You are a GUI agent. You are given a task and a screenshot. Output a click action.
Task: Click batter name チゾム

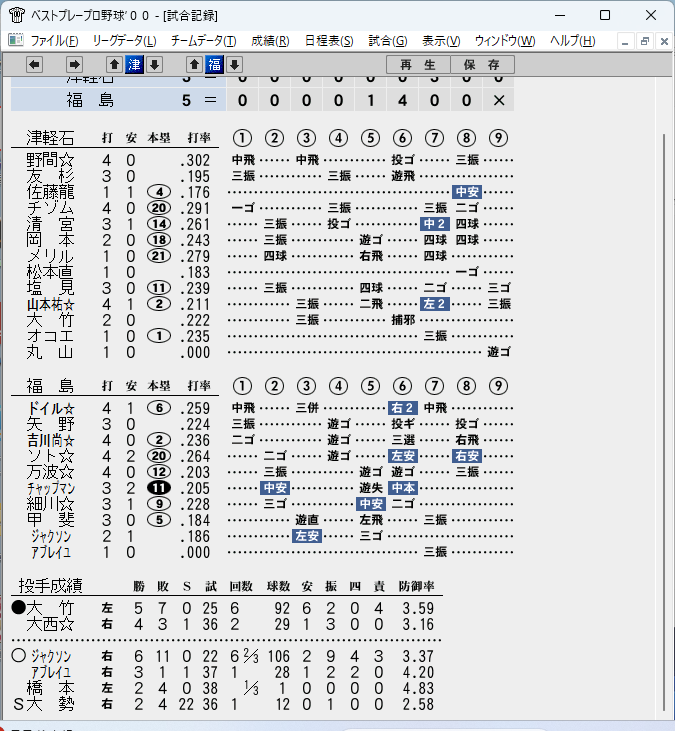(50, 208)
